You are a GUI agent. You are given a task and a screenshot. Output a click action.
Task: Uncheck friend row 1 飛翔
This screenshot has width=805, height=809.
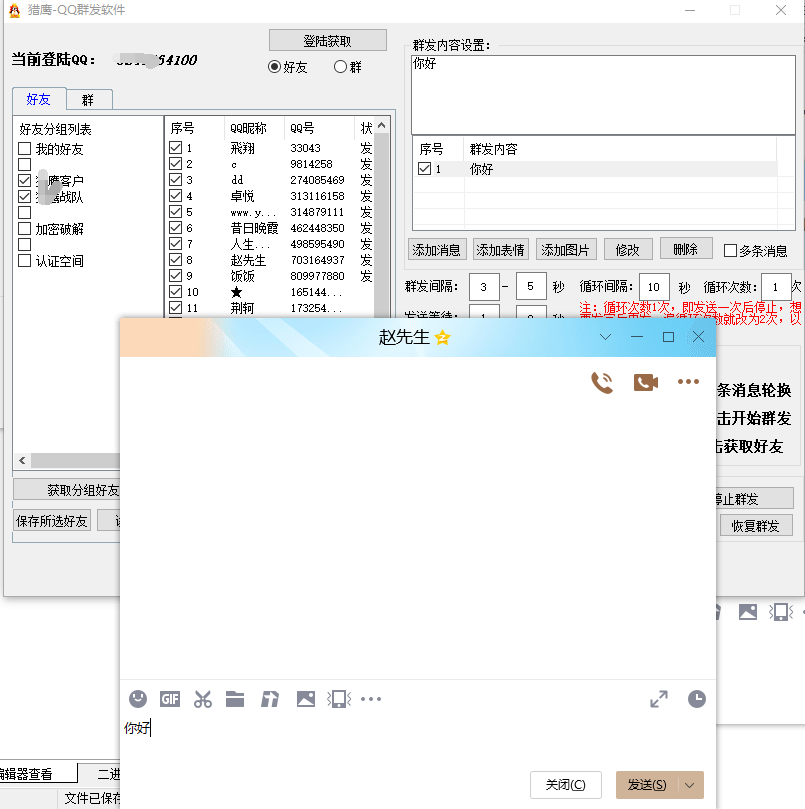point(175,148)
